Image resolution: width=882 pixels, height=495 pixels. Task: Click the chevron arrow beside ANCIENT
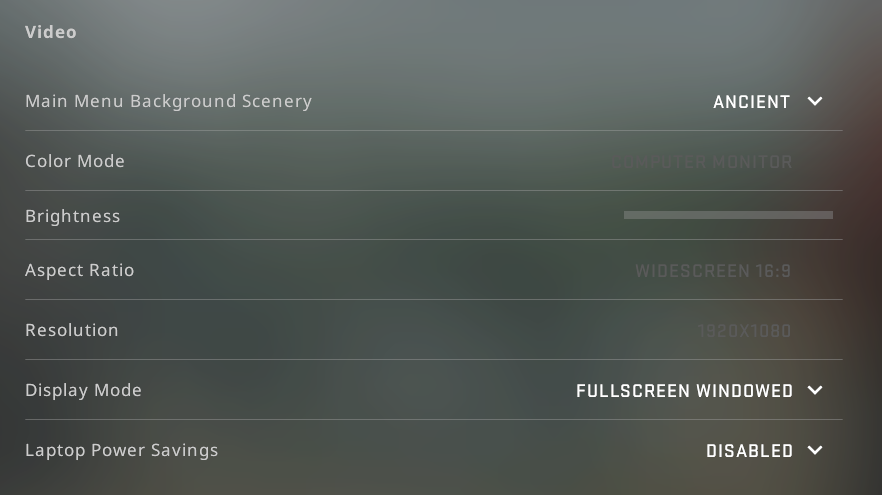coord(815,101)
